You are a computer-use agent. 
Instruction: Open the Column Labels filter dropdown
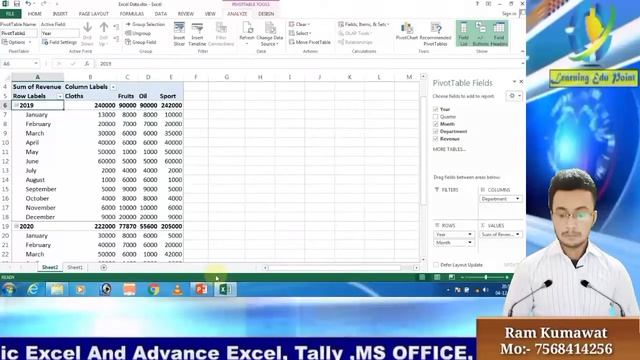click(113, 87)
